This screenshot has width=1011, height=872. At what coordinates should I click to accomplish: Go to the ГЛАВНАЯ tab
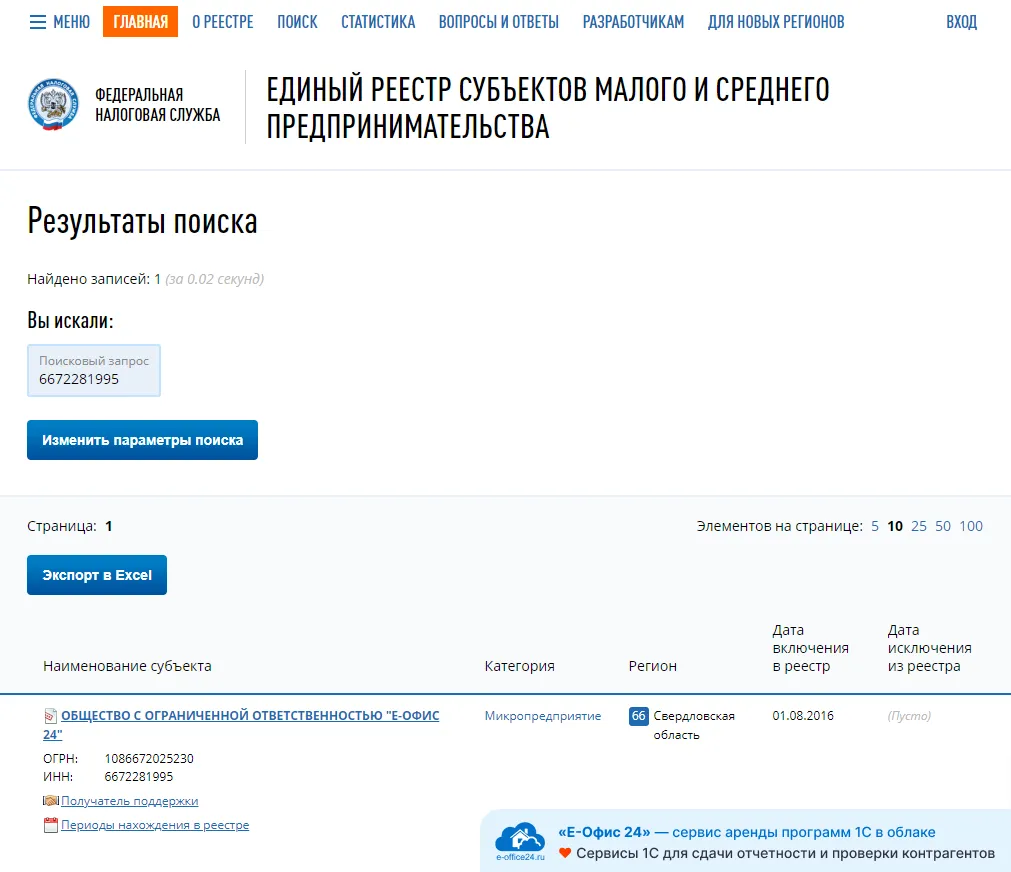coord(140,22)
